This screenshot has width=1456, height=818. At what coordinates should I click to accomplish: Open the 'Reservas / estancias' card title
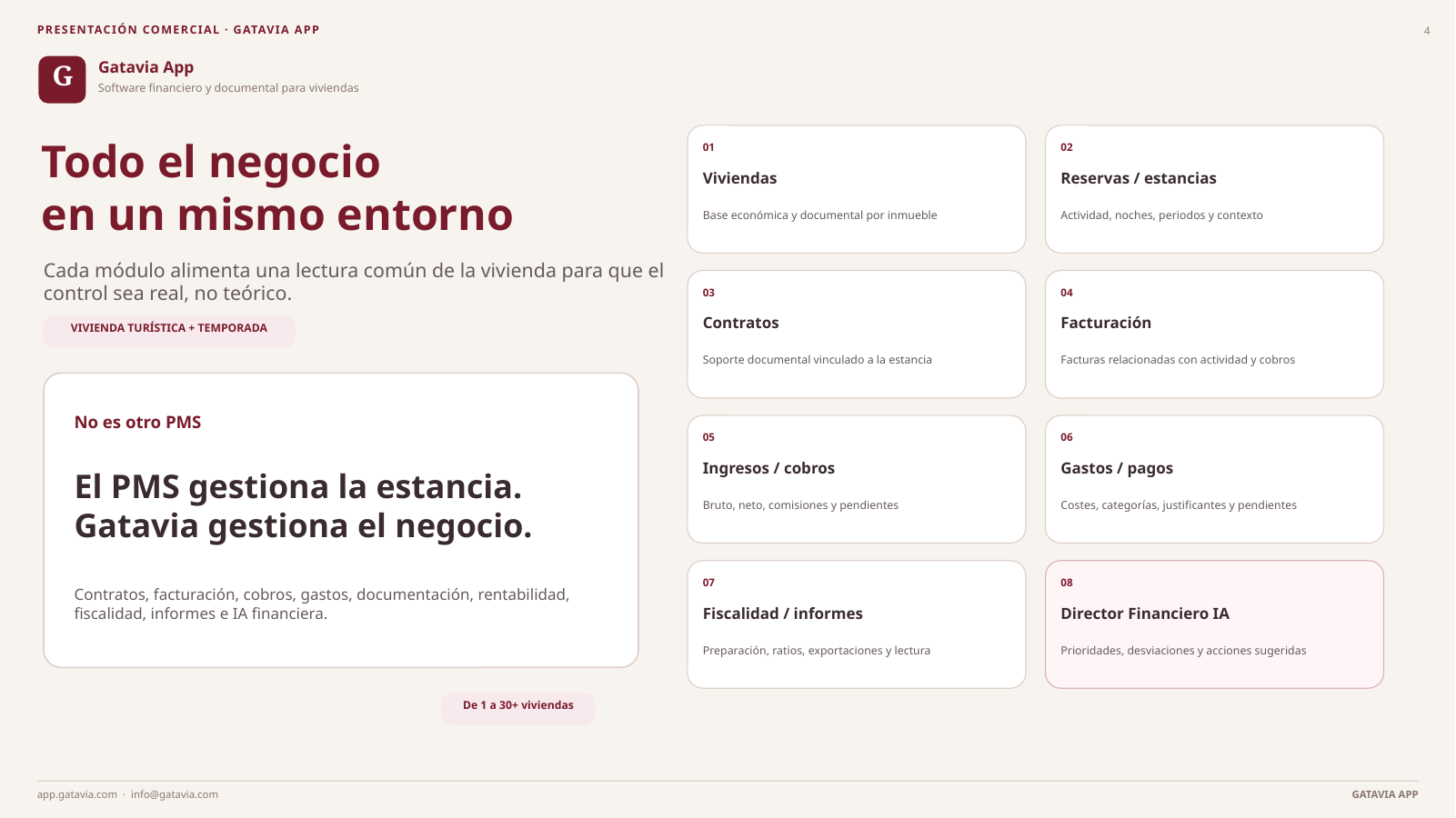[x=1139, y=179]
